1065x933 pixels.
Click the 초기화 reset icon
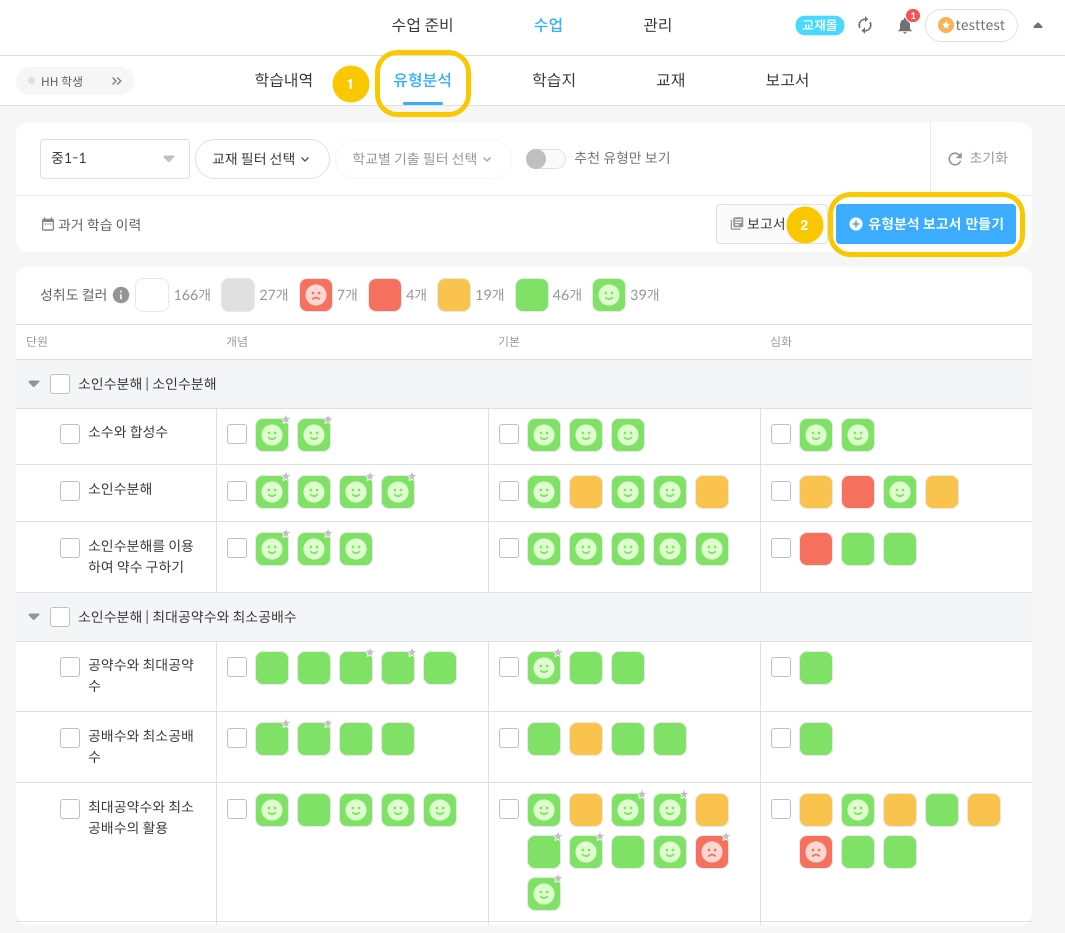click(x=955, y=159)
